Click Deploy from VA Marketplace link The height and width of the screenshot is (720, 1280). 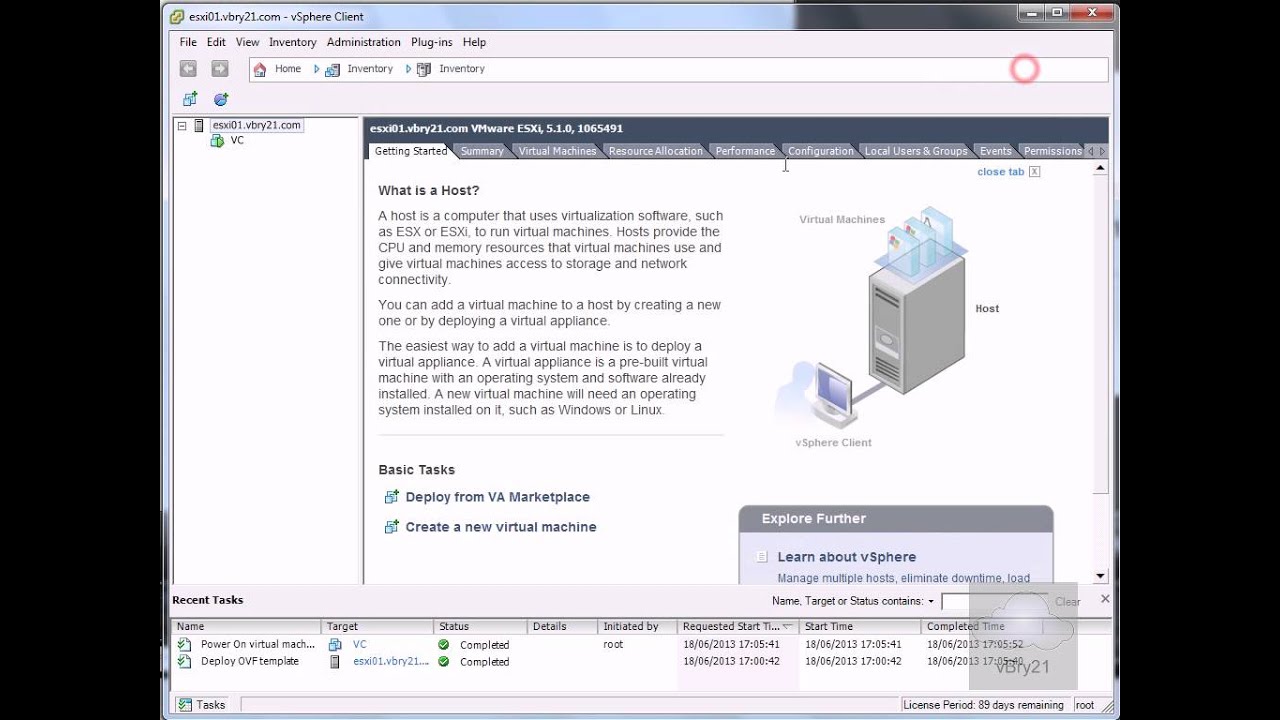pos(497,497)
